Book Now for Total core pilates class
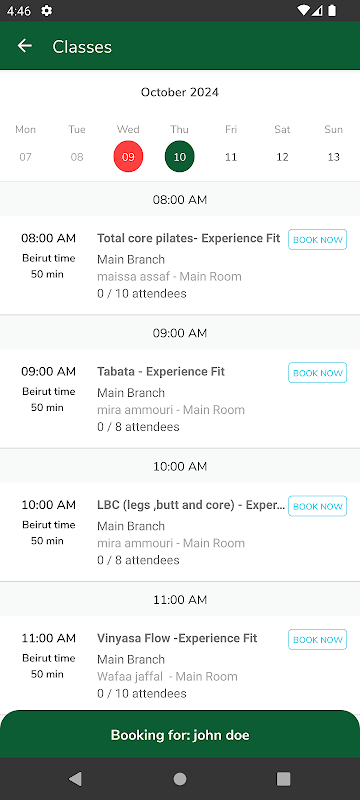Viewport: 360px width, 800px height. [x=318, y=240]
